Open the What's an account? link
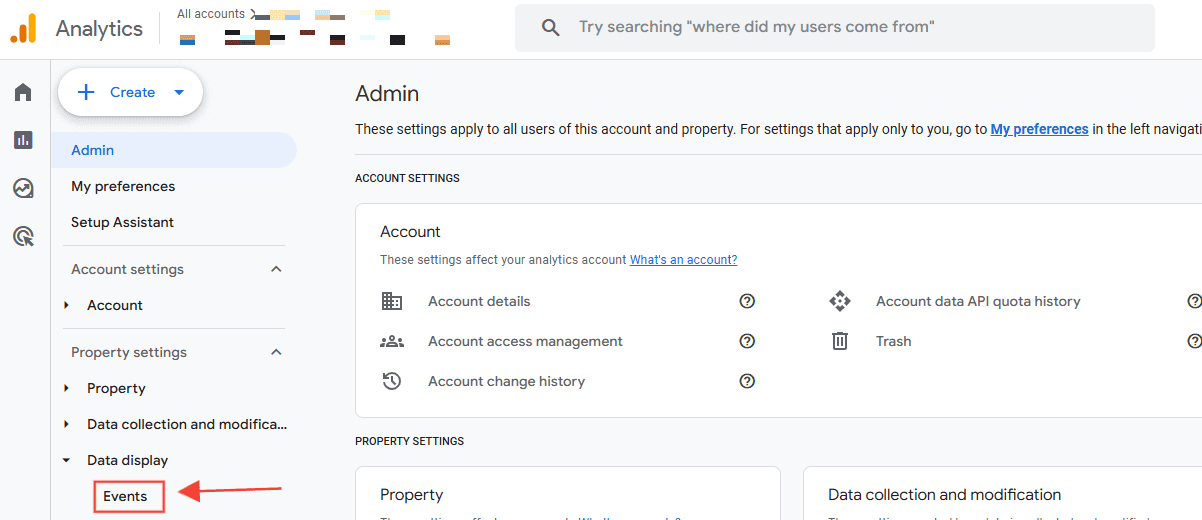 click(x=683, y=260)
